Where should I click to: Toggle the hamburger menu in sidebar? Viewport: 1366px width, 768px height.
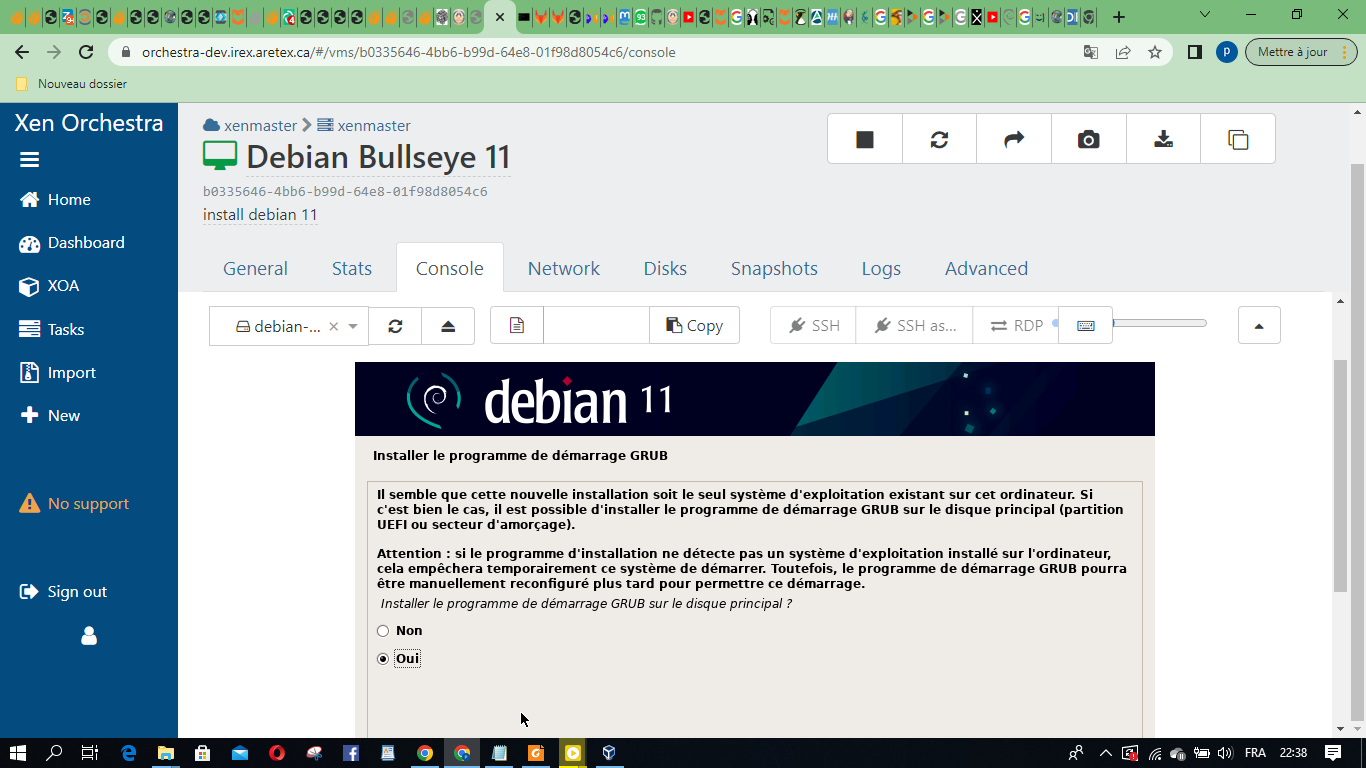(x=29, y=160)
